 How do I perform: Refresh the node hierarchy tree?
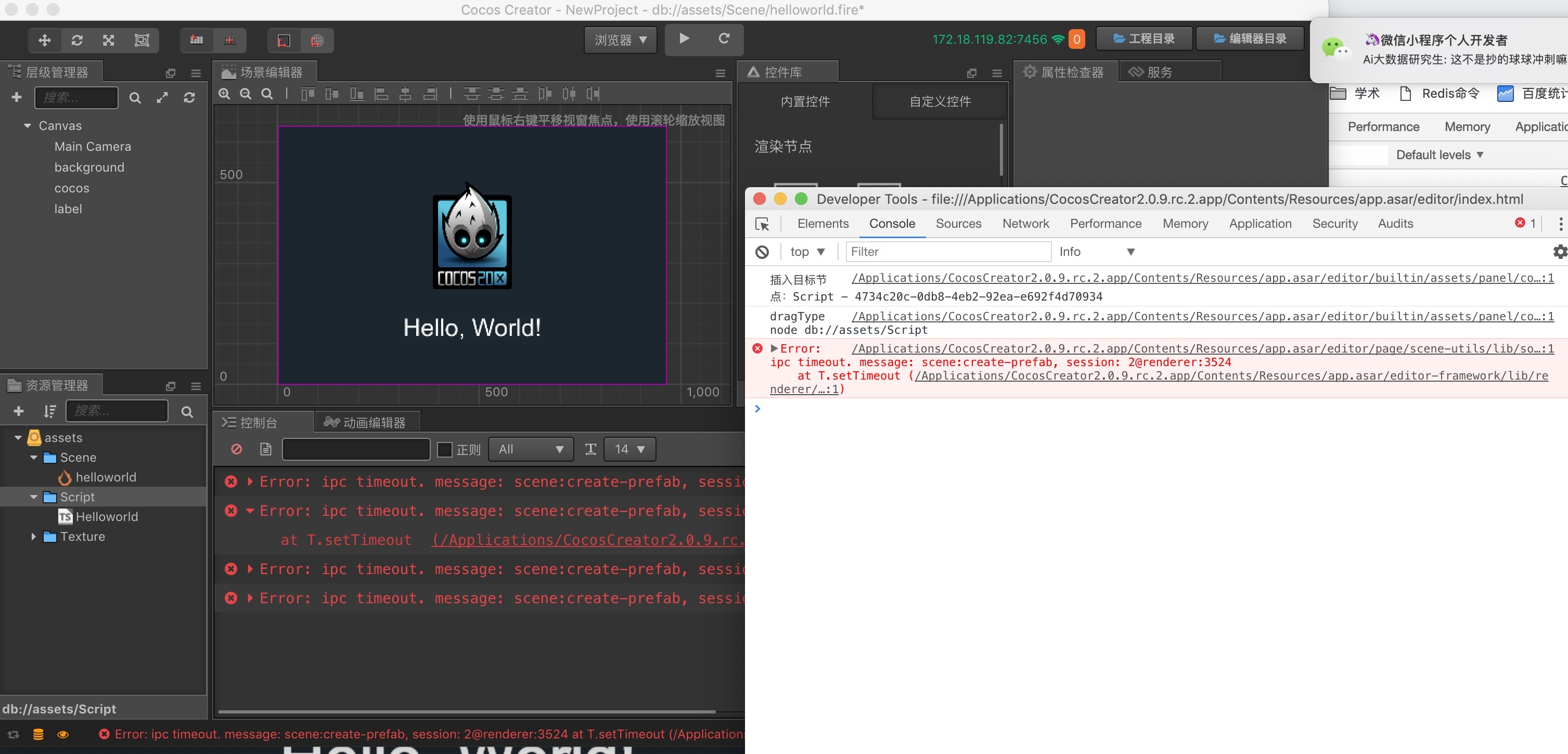tap(189, 97)
